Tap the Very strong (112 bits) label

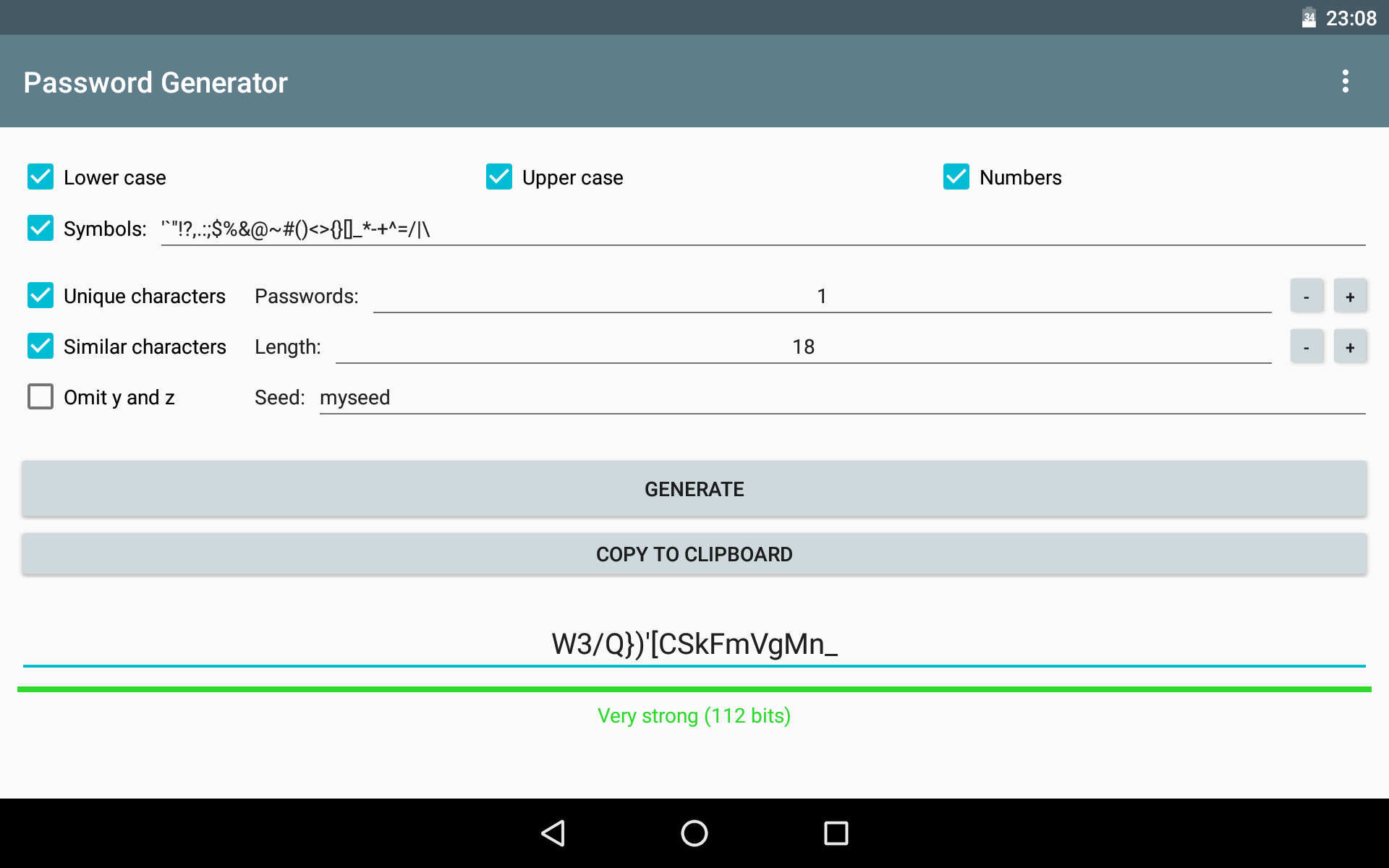(x=694, y=715)
